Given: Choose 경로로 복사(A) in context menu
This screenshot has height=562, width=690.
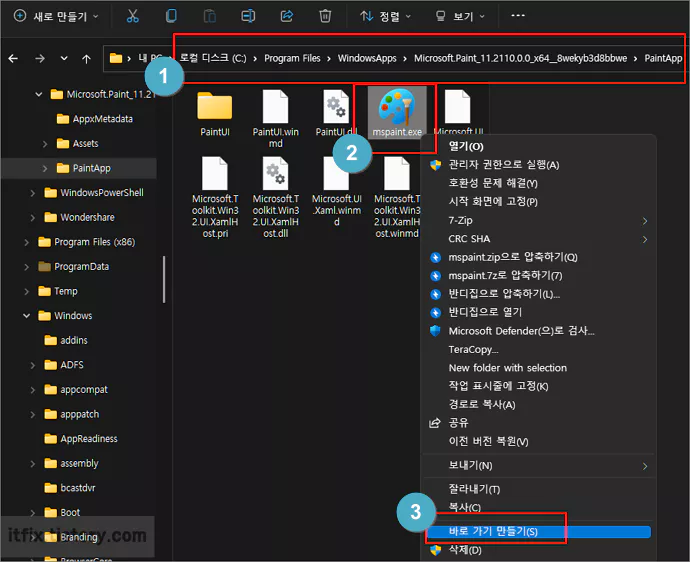Looking at the screenshot, I should [x=538, y=404].
